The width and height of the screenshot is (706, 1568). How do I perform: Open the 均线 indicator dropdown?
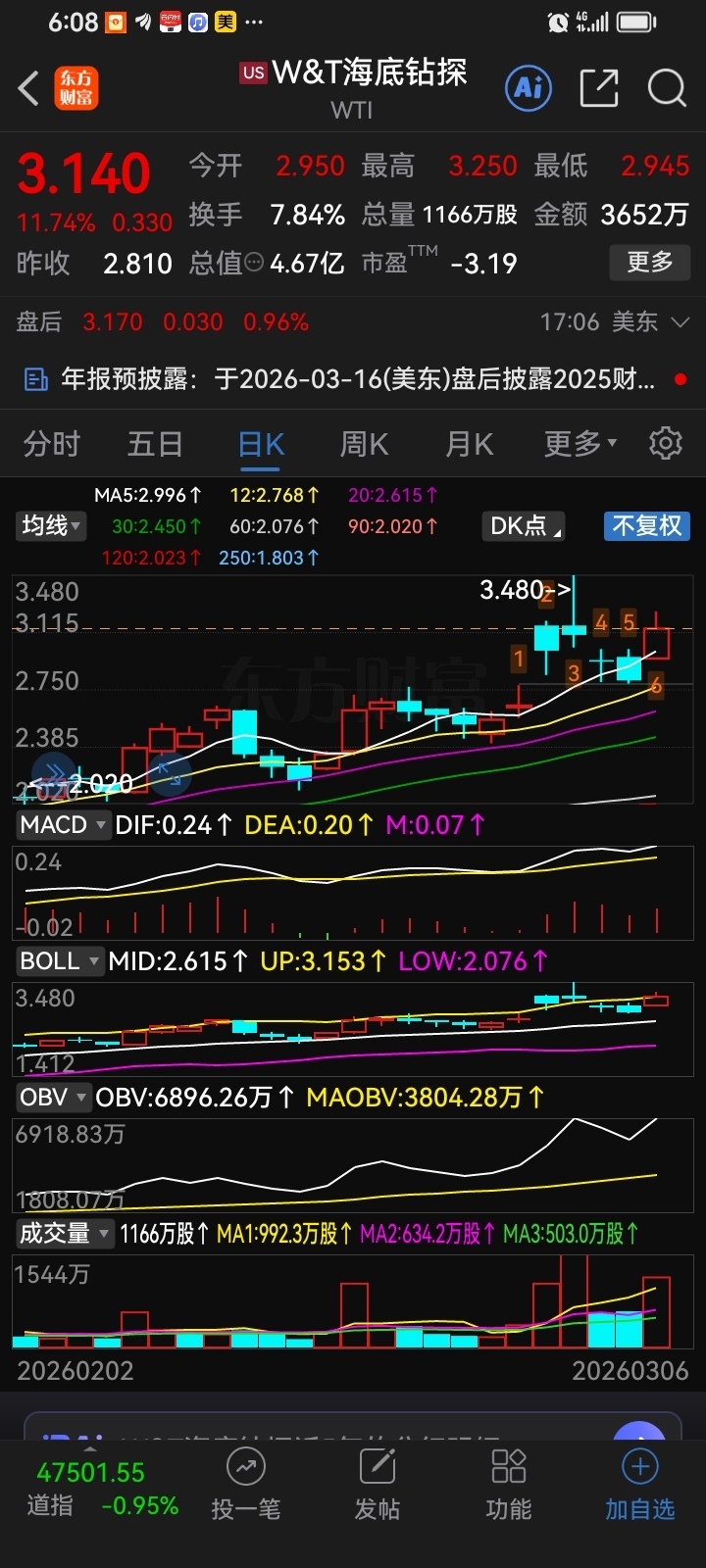click(x=50, y=526)
